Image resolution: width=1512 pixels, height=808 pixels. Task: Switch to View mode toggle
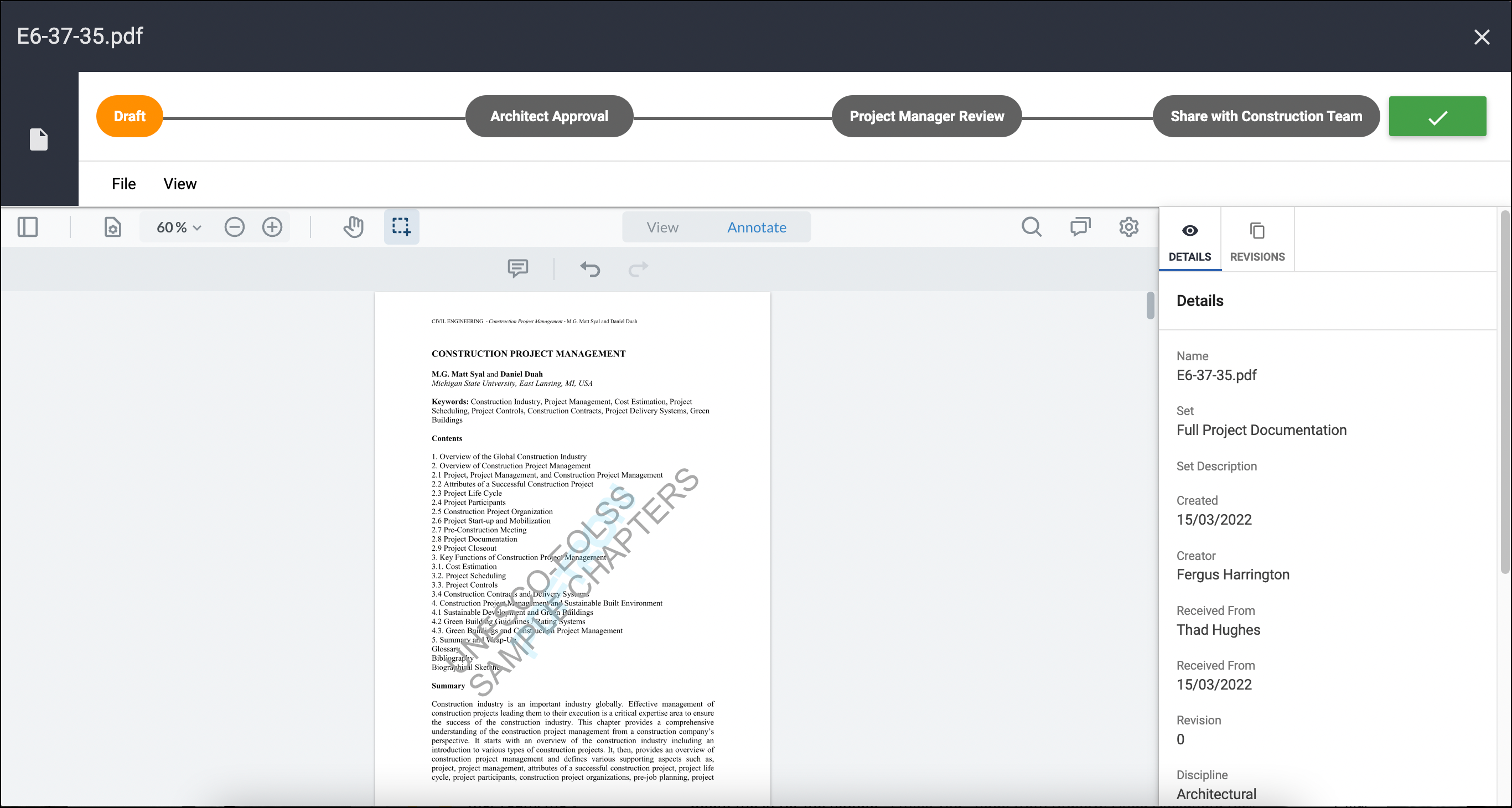click(662, 227)
